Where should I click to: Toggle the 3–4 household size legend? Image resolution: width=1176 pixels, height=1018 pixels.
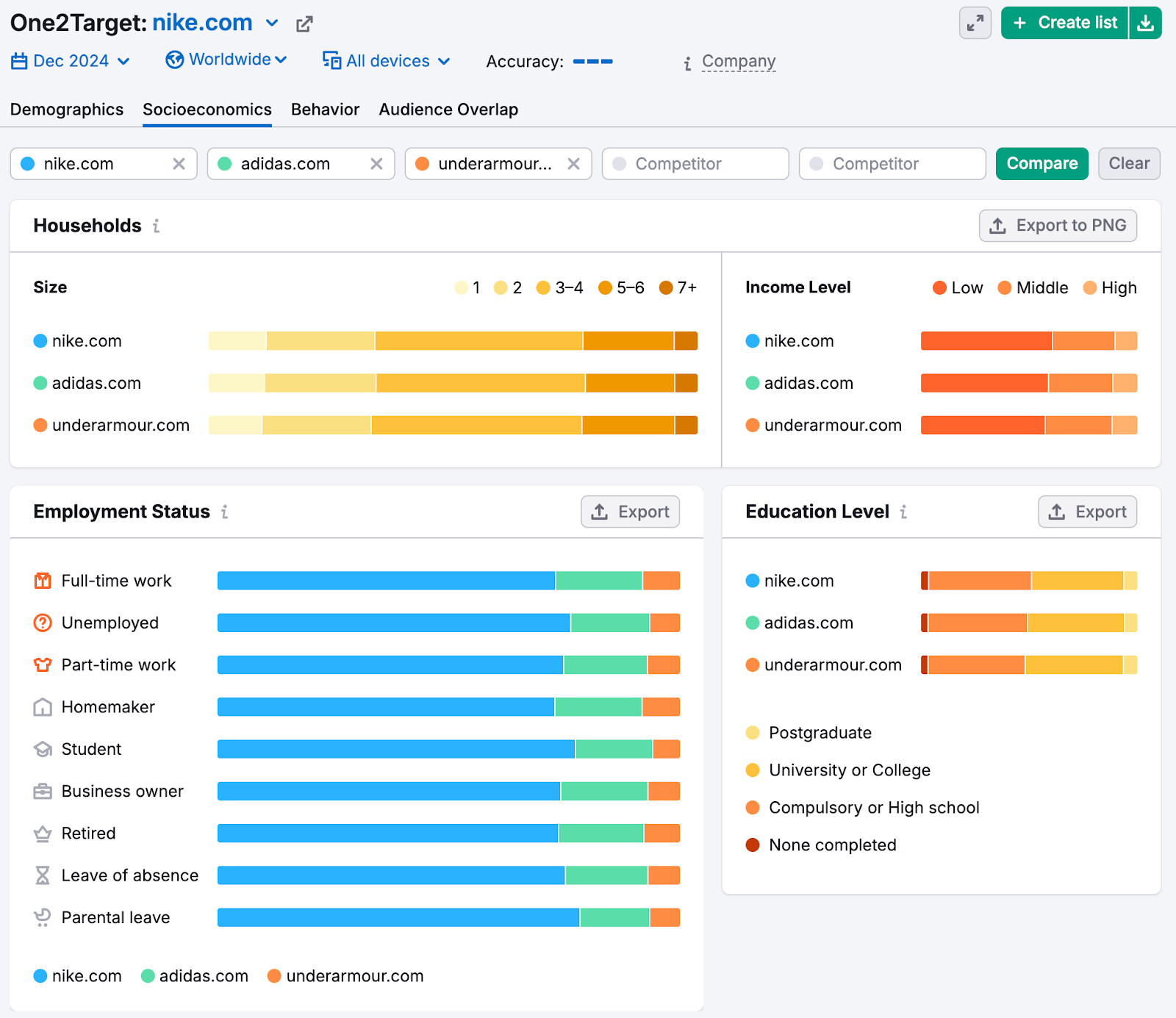tap(559, 288)
